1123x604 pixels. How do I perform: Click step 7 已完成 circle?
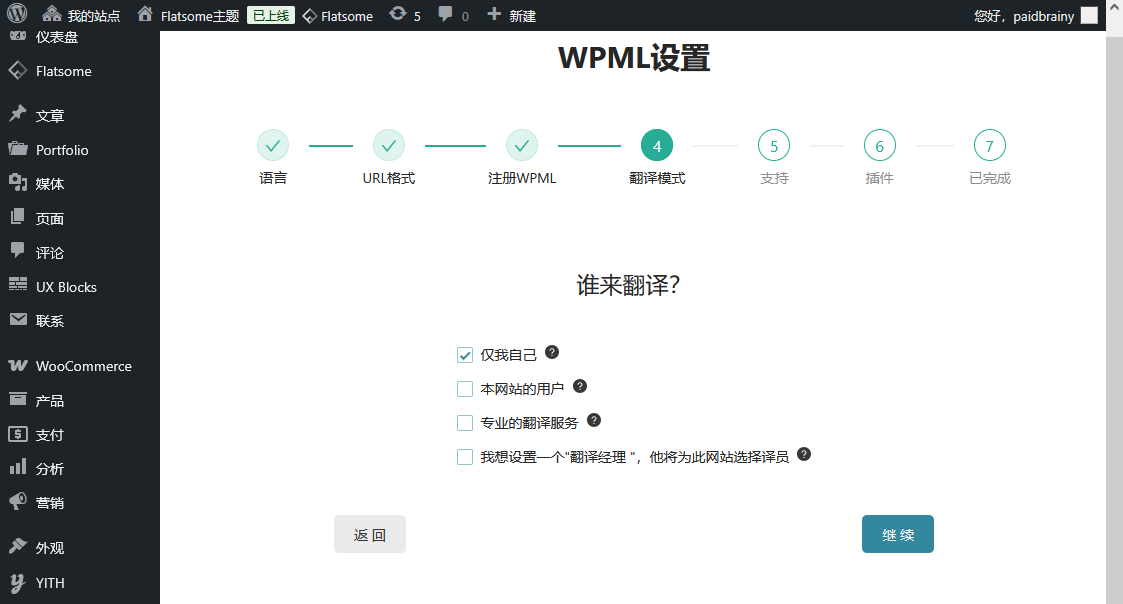click(990, 145)
